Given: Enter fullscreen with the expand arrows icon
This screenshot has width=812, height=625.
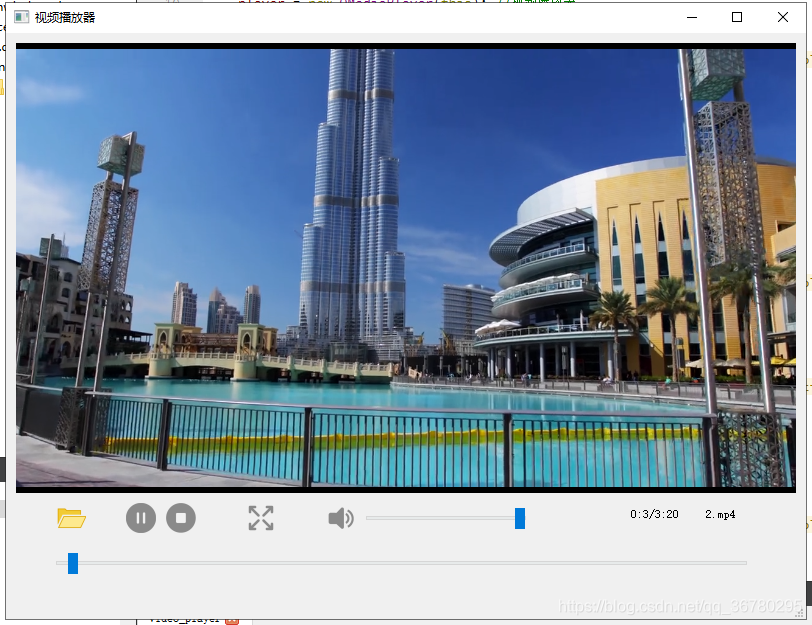Looking at the screenshot, I should pyautogui.click(x=261, y=518).
